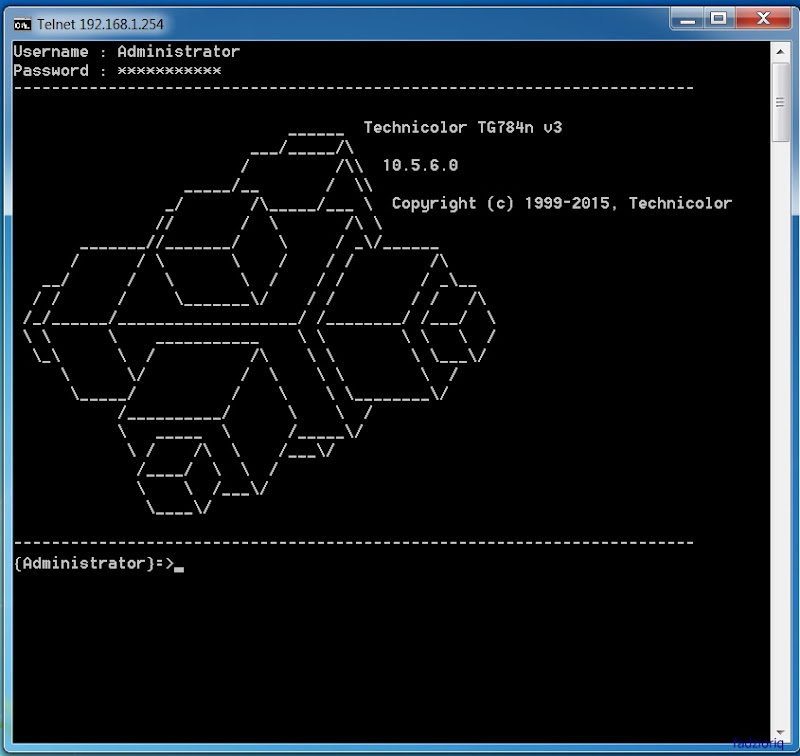Click the Technicolor TG784n v3 text
800x756 pixels.
[463, 127]
